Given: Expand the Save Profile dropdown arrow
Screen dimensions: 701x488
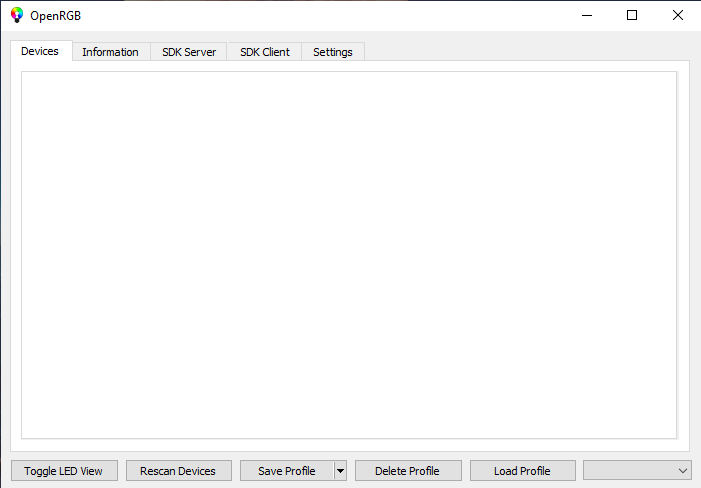Looking at the screenshot, I should coord(340,471).
